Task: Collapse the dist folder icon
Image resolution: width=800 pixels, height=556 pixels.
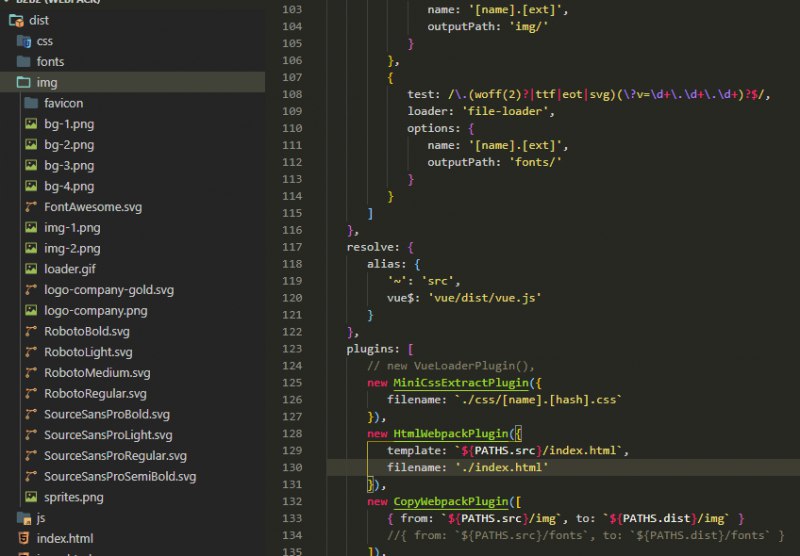Action: click(x=16, y=20)
